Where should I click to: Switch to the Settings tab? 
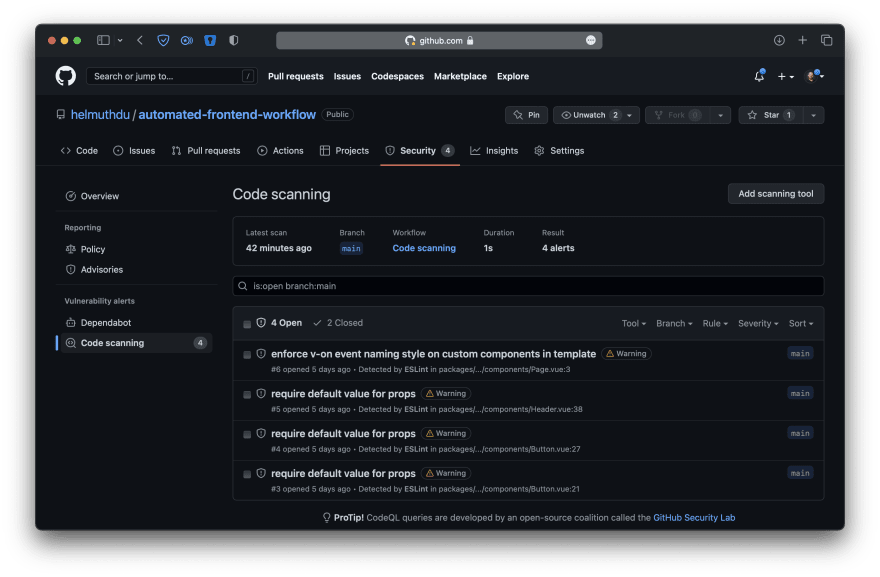click(559, 150)
